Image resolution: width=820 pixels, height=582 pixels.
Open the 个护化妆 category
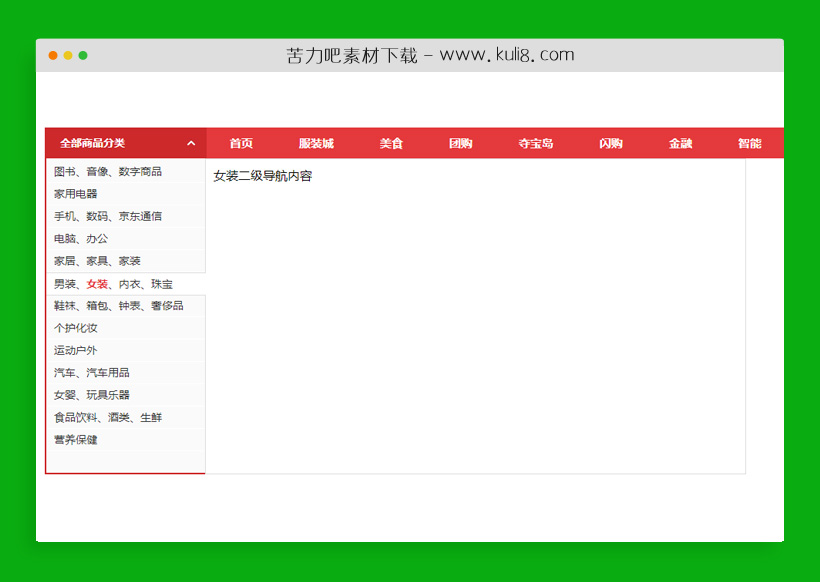click(77, 327)
